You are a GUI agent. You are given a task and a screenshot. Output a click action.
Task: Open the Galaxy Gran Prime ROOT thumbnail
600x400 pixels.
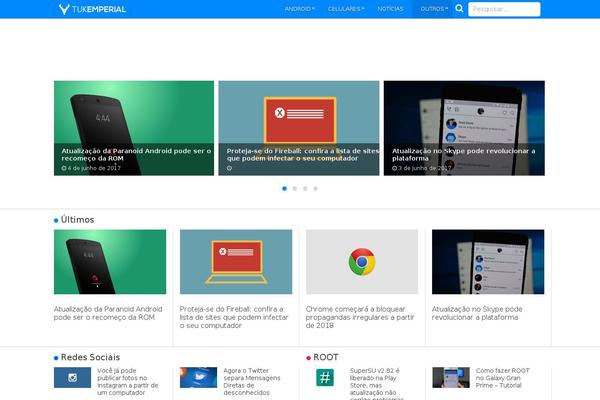point(451,377)
